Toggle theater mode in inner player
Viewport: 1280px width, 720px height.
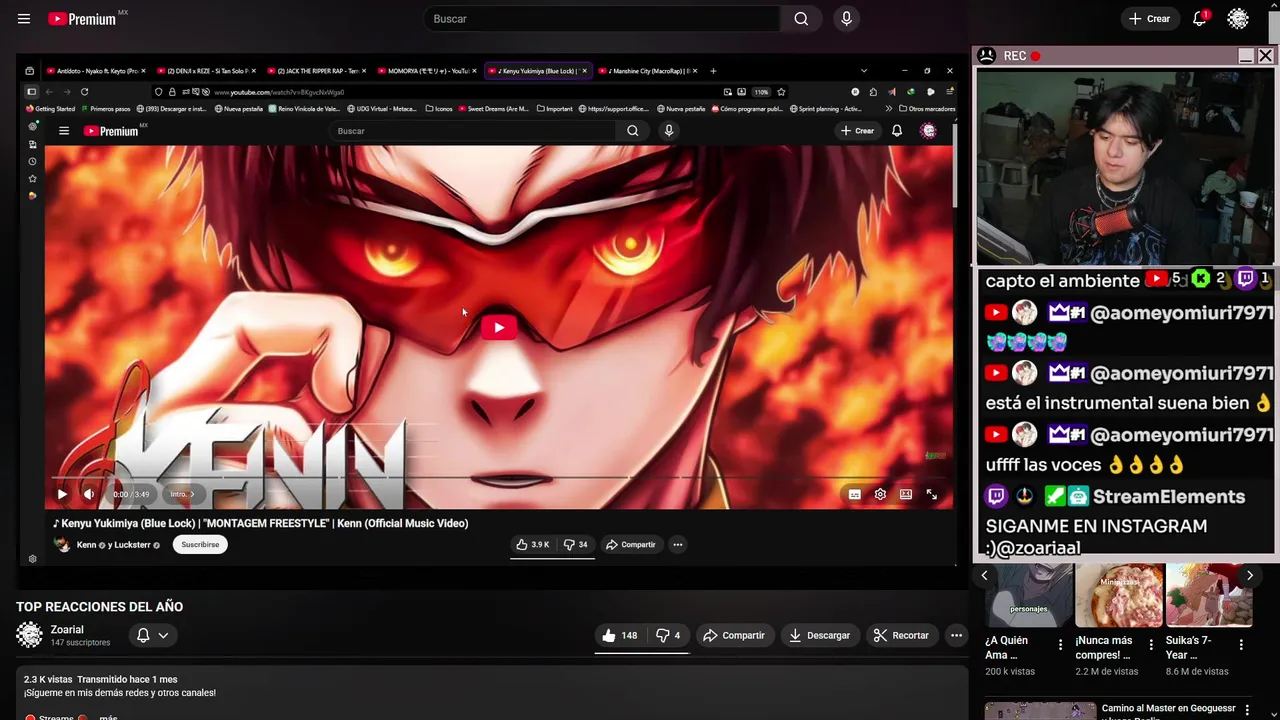click(906, 494)
